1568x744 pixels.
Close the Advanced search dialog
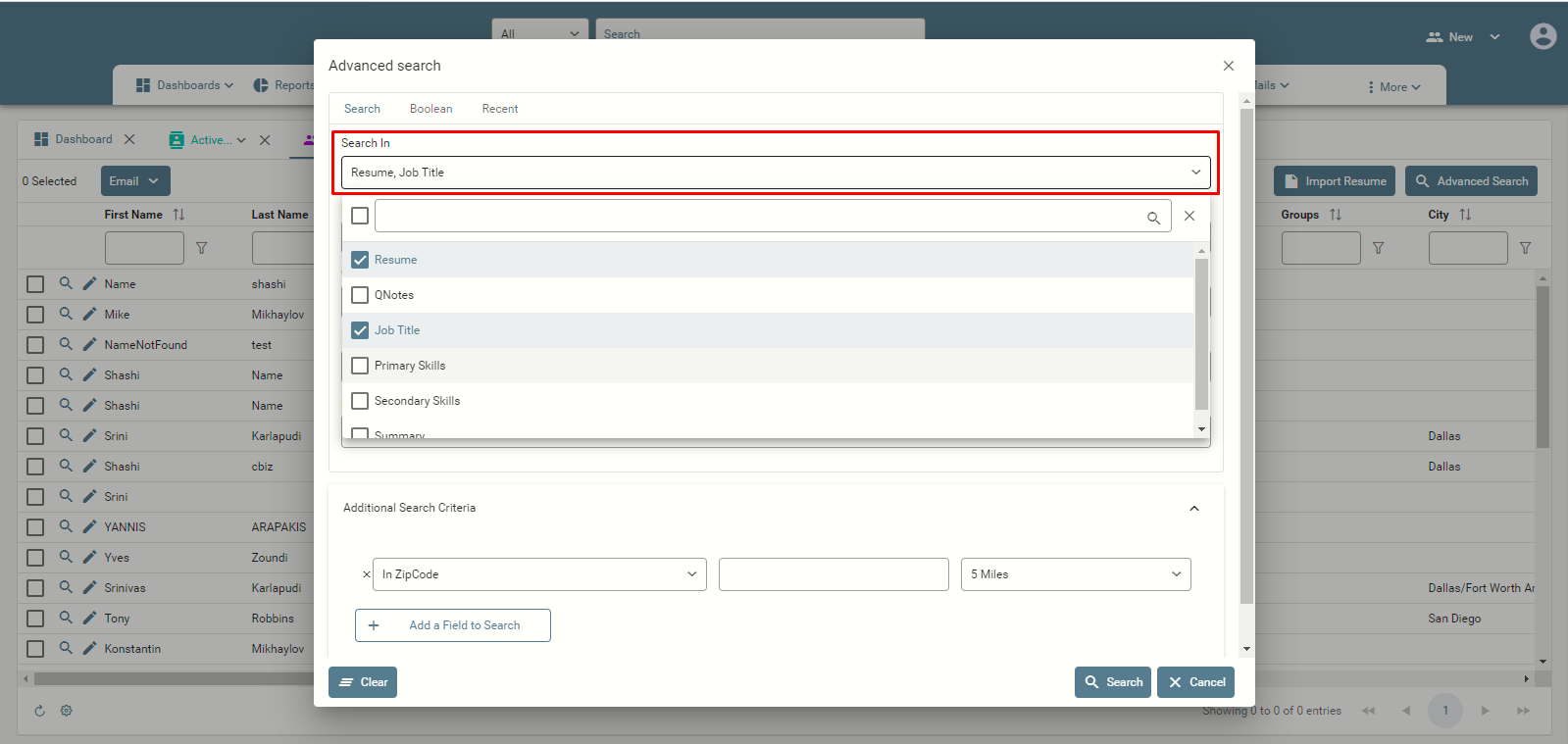1228,66
